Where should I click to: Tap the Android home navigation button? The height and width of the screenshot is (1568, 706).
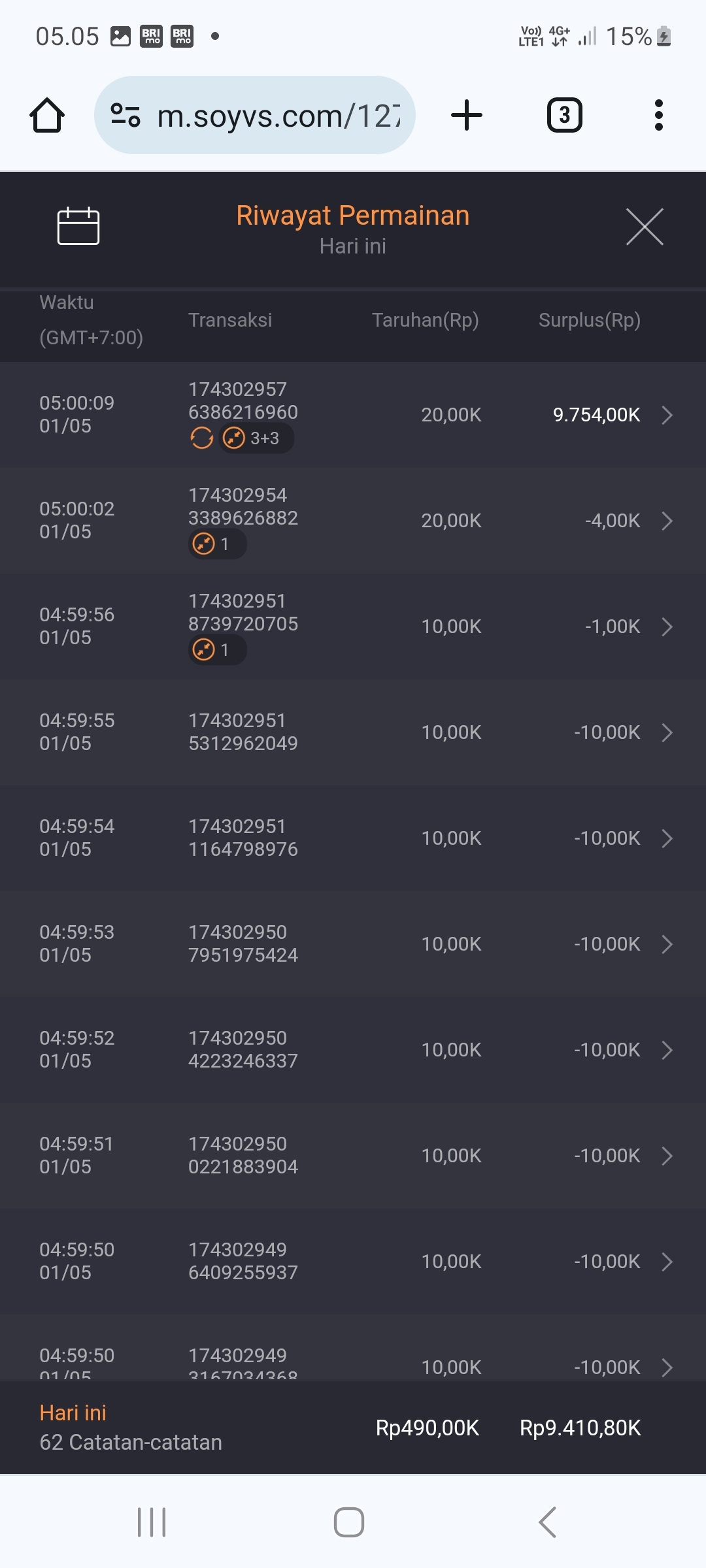pos(349,1522)
